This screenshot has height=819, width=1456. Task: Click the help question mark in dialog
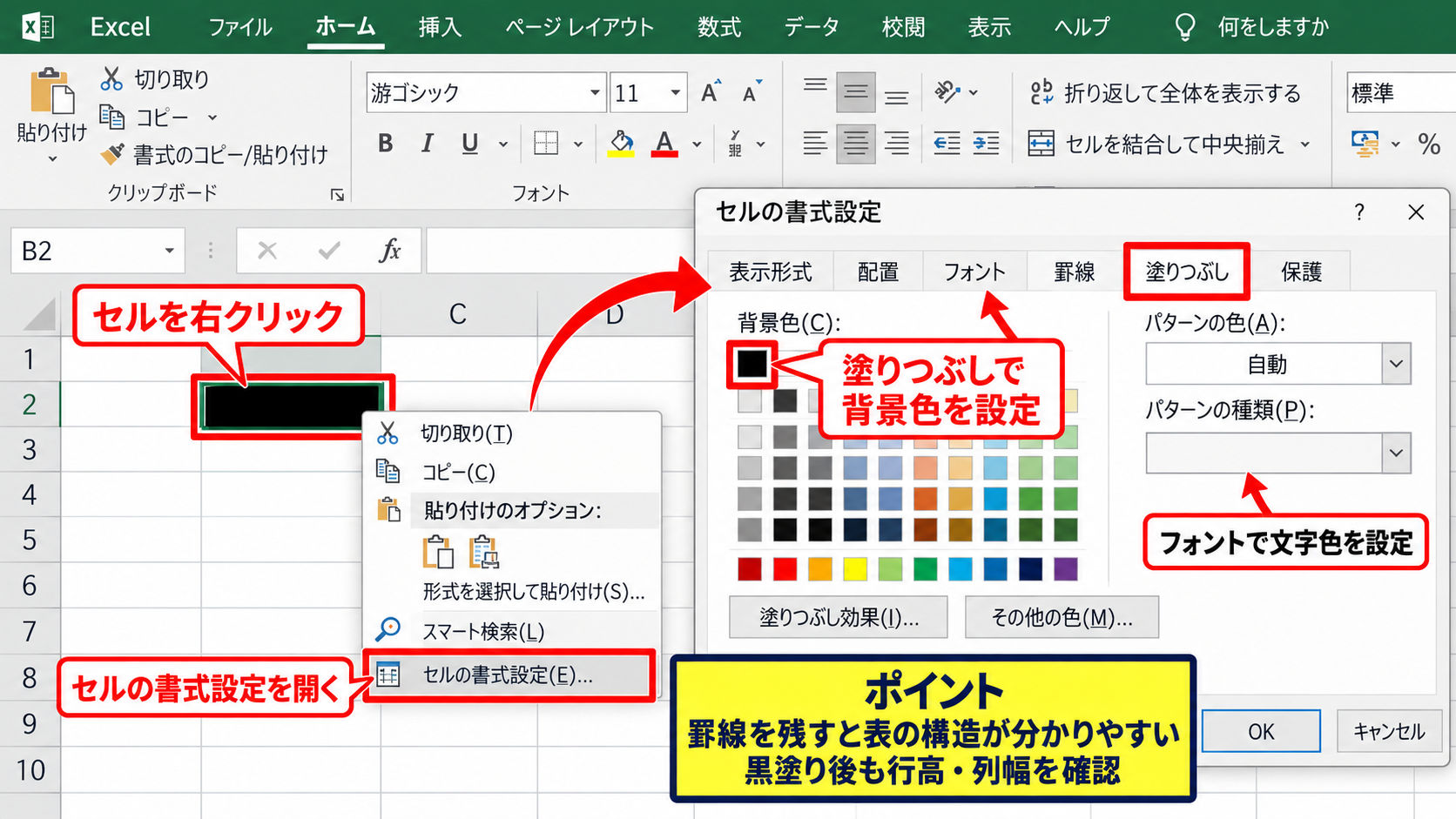coord(1359,211)
